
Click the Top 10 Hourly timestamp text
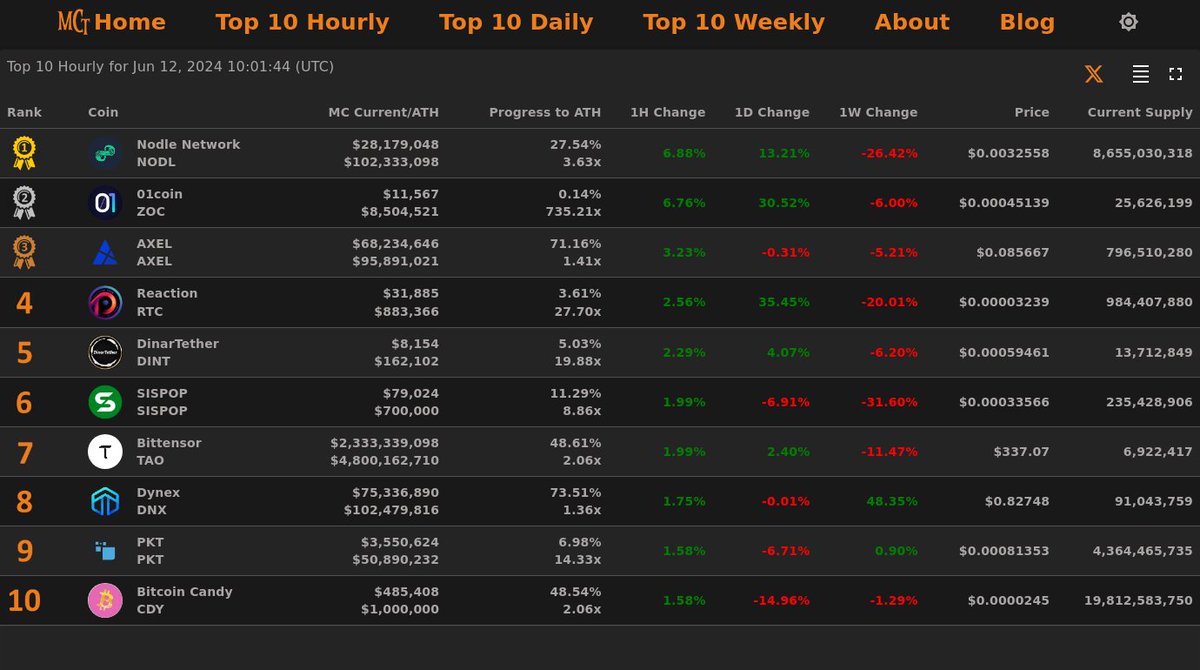click(x=171, y=67)
